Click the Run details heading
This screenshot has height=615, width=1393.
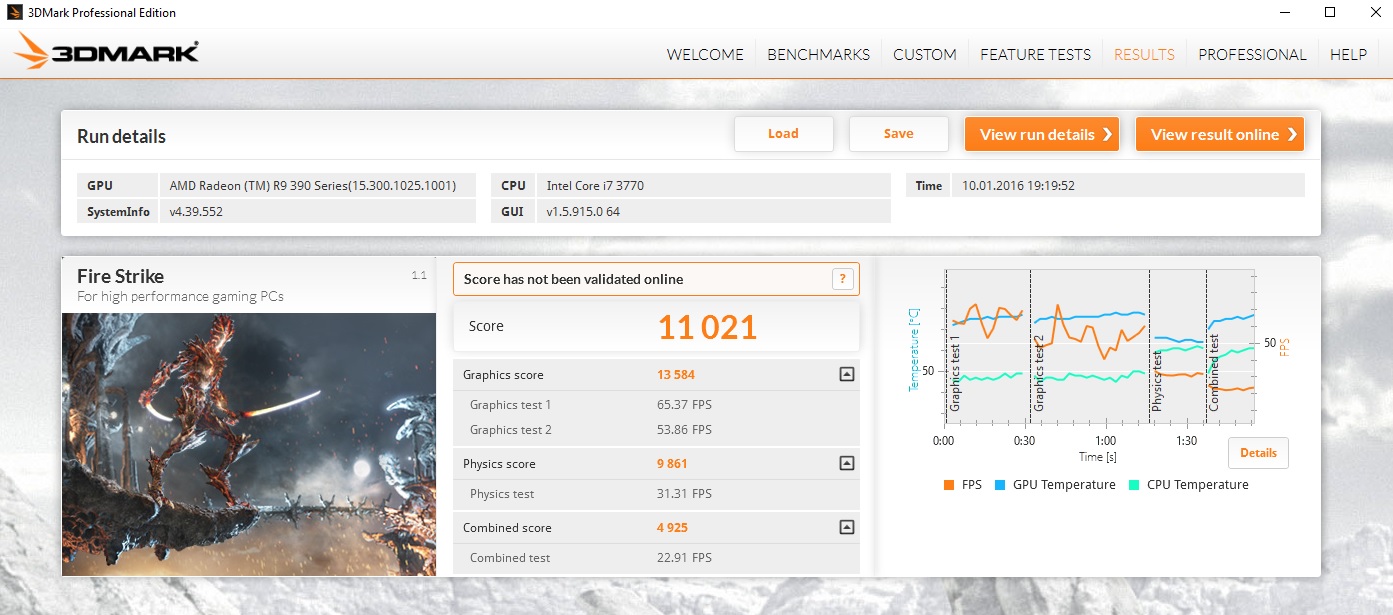coord(121,136)
